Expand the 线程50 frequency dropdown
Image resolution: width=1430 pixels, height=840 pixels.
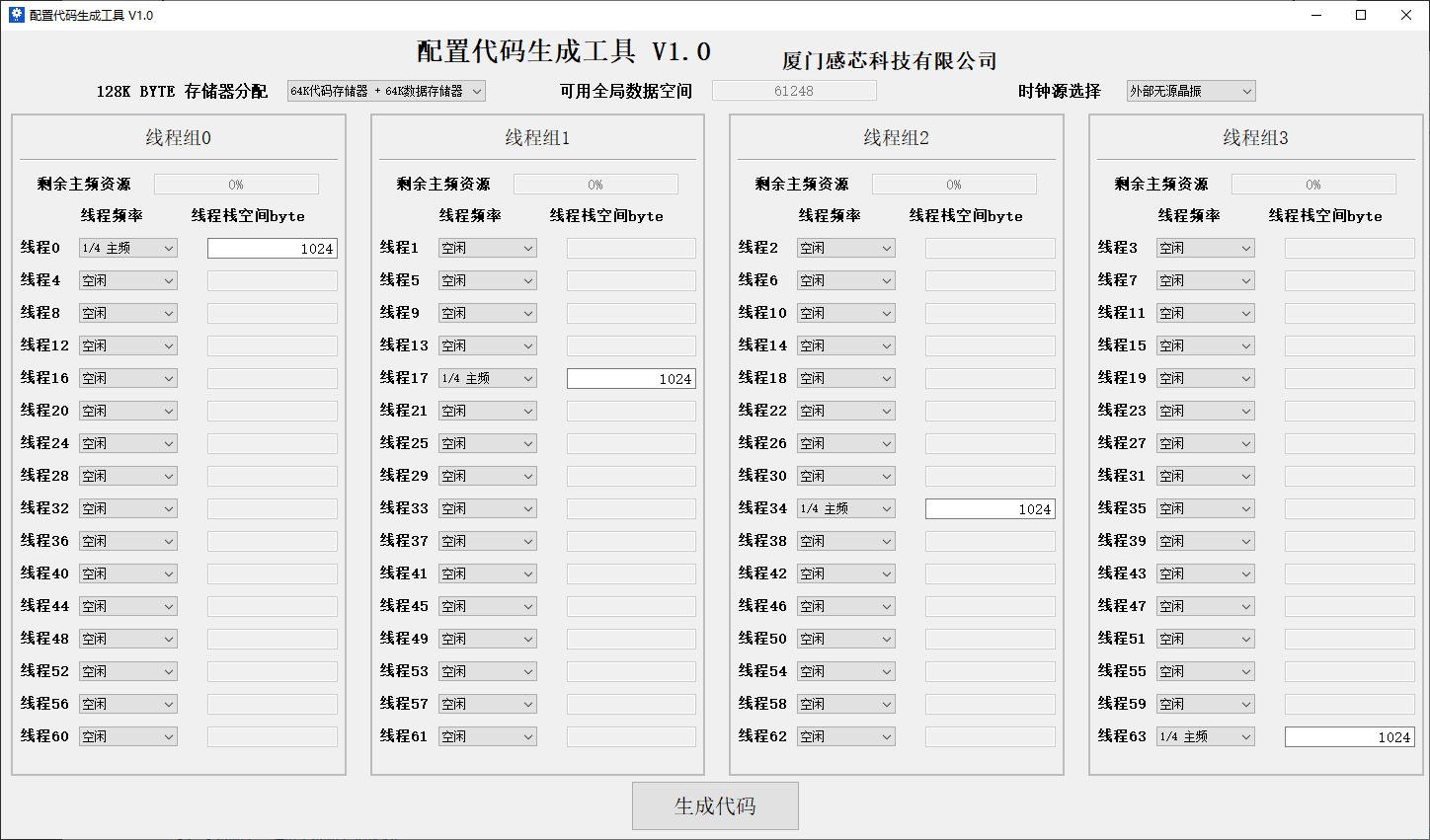click(x=846, y=639)
